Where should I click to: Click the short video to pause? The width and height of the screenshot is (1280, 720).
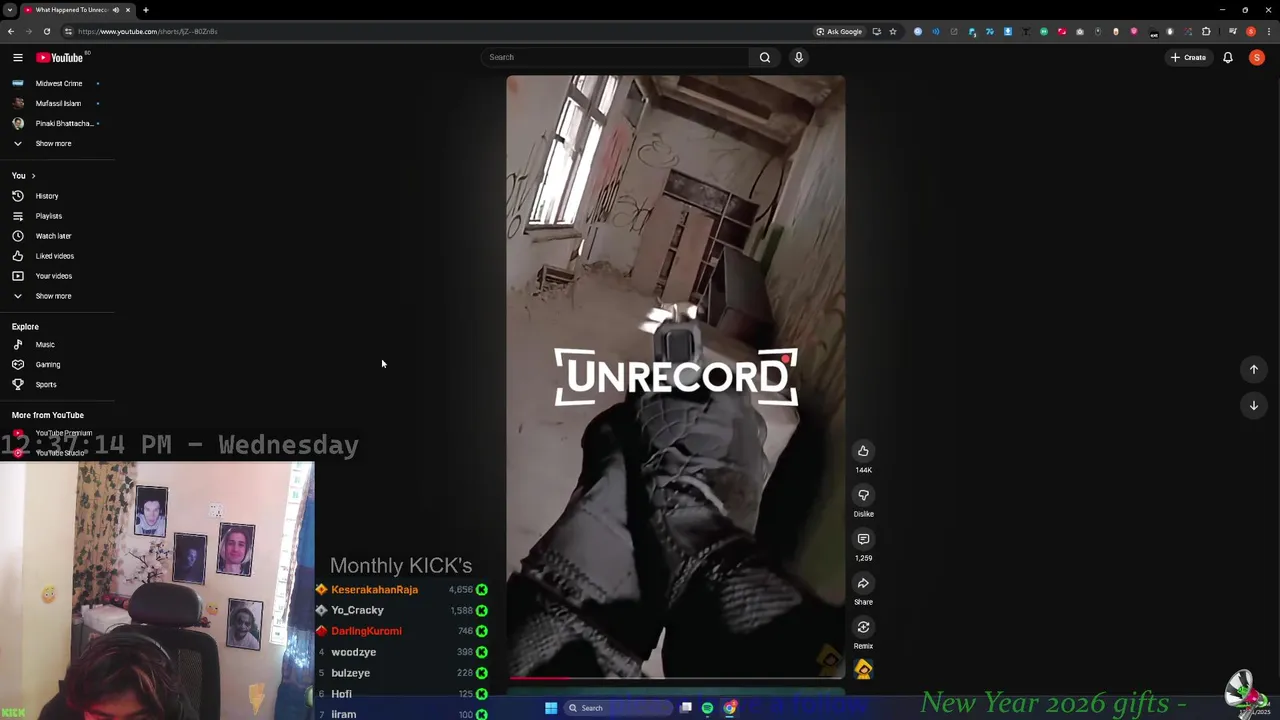(675, 377)
